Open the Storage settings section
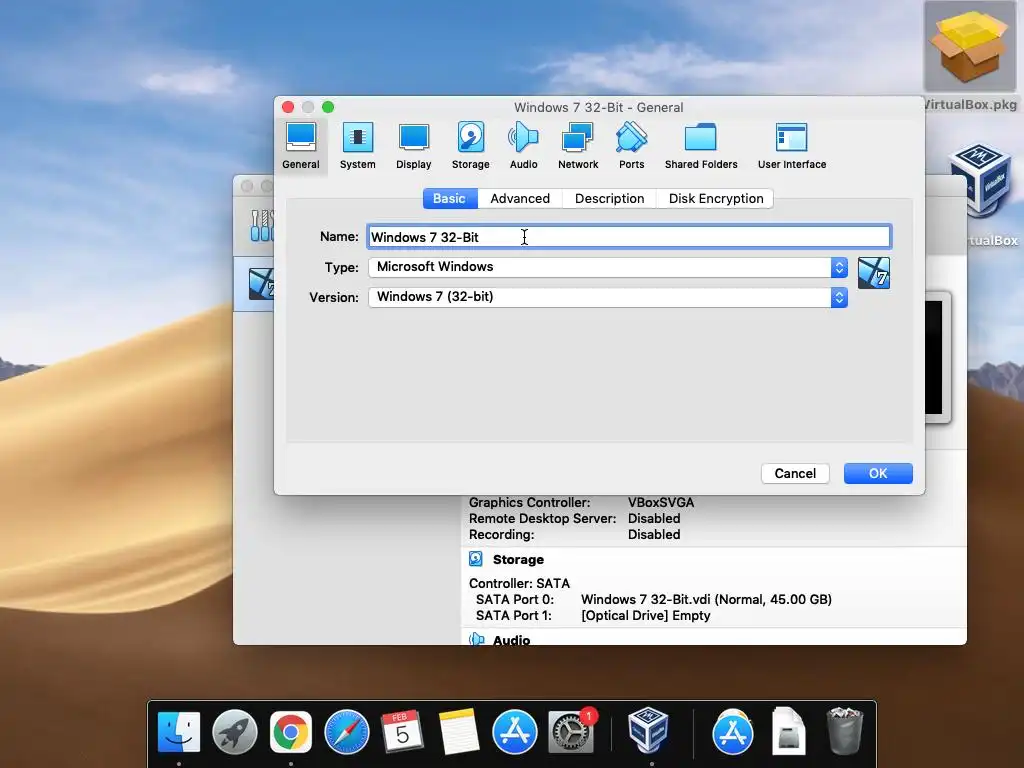1024x768 pixels. (470, 146)
